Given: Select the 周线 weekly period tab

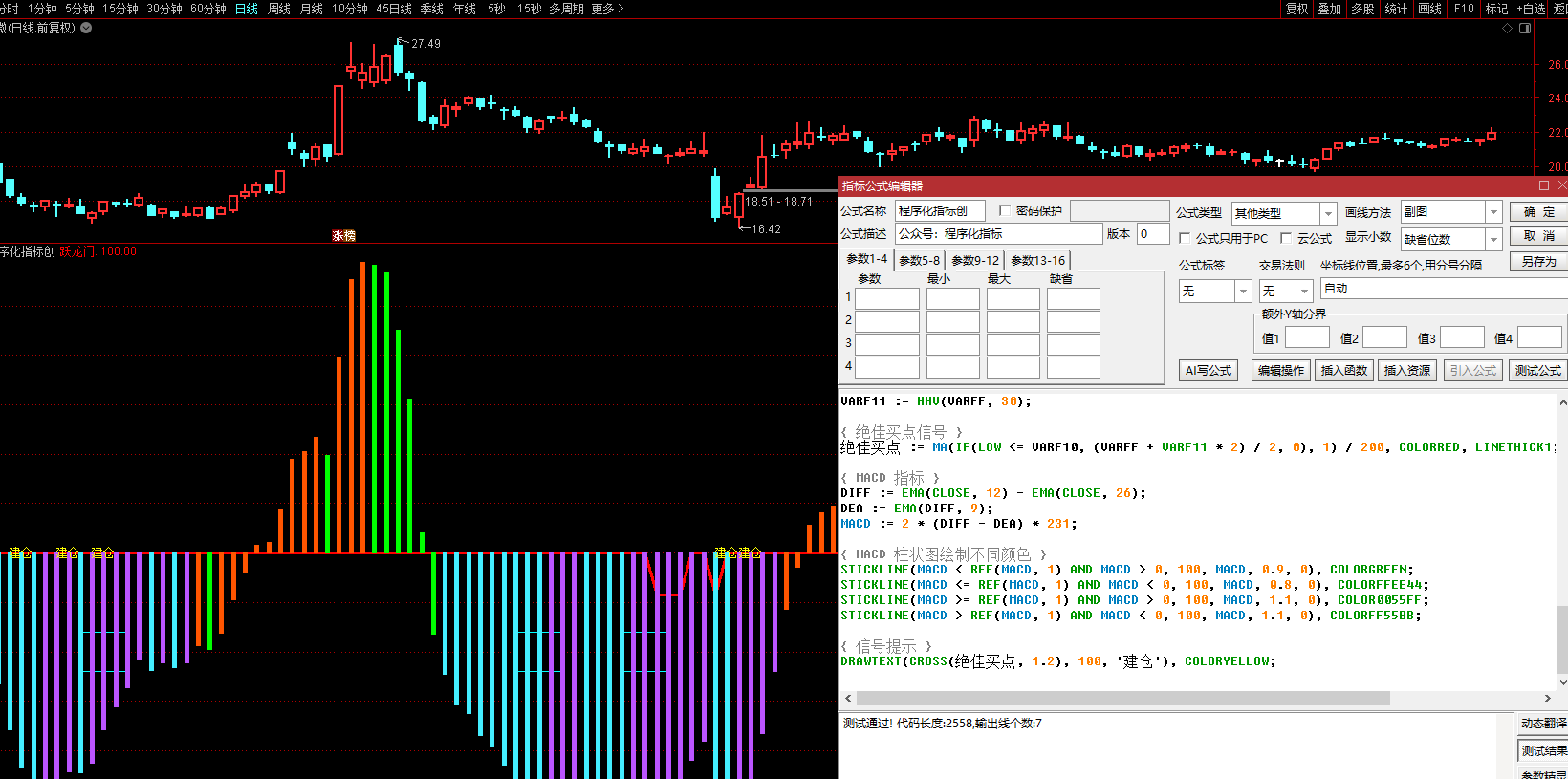Looking at the screenshot, I should [x=279, y=9].
